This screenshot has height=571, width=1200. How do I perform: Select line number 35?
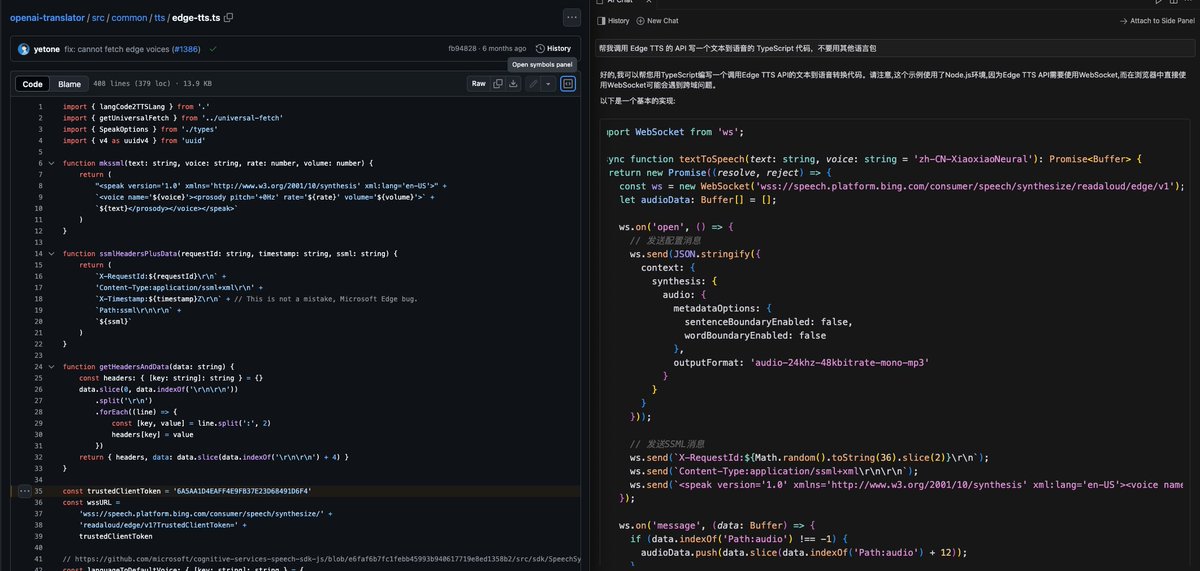pyautogui.click(x=38, y=491)
